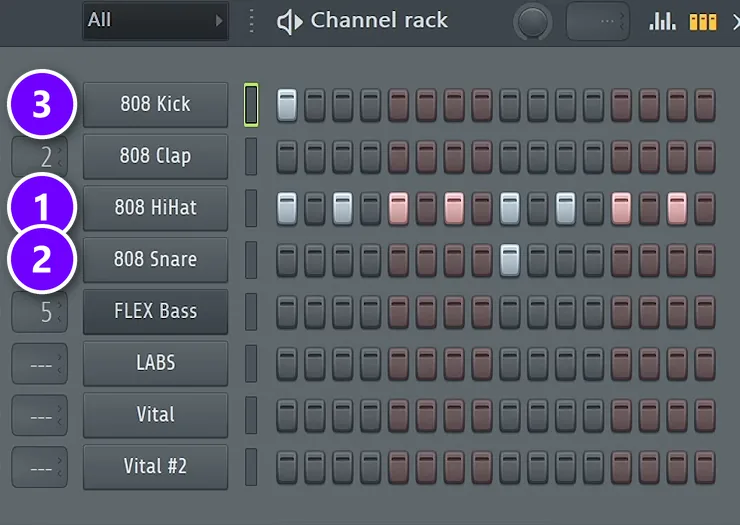Select the 808 Clap channel selector LED
Viewport: 740px width, 525px height.
(251, 156)
